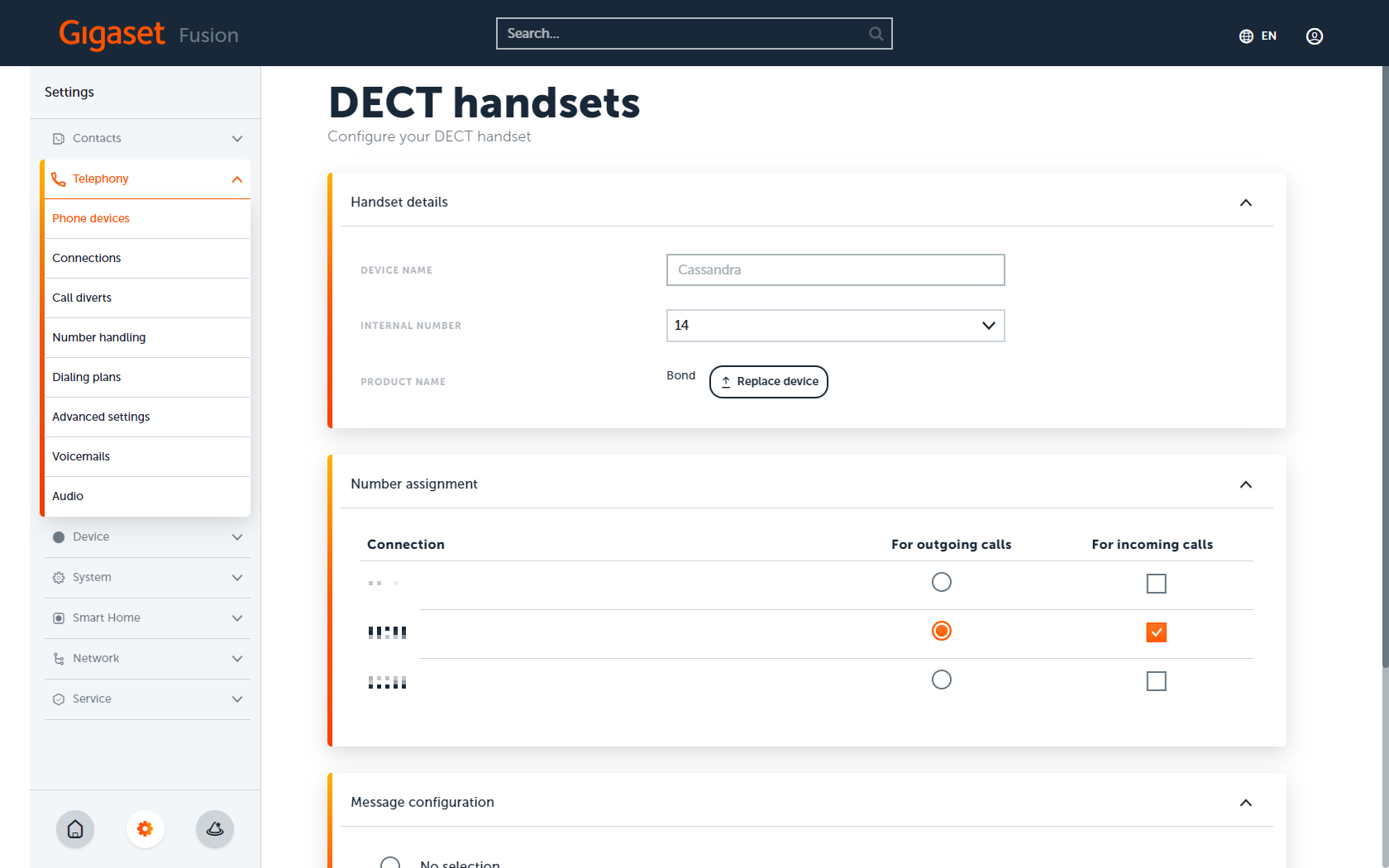The image size is (1389, 868).
Task: Collapse the Handset details section
Action: click(1246, 203)
